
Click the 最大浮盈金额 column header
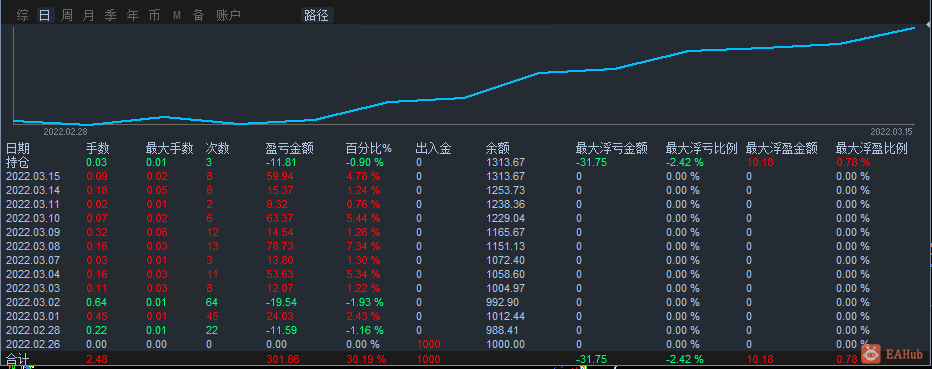coord(782,149)
